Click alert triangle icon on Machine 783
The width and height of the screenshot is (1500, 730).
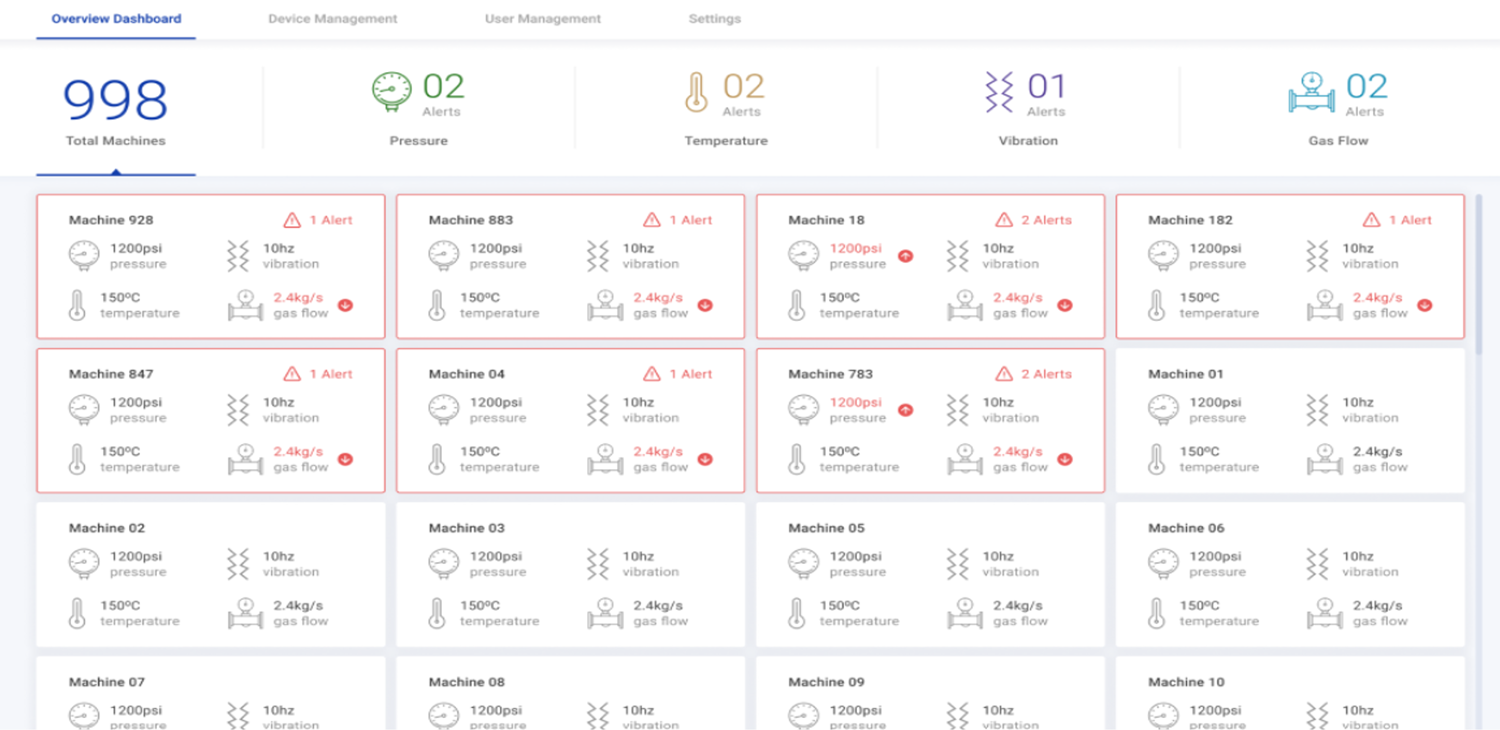(1004, 374)
